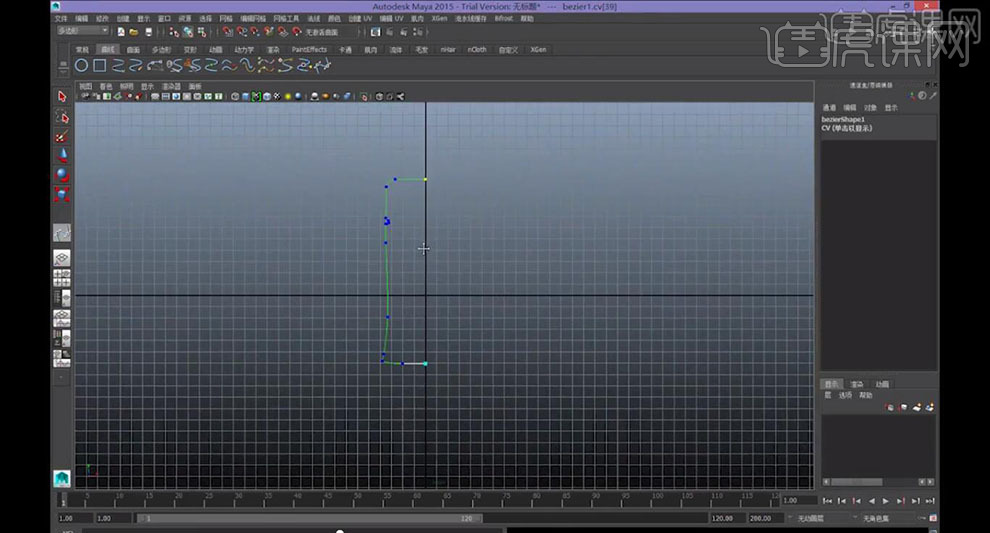
Task: Click the layer editor horizontal scrollbar
Action: 856,482
